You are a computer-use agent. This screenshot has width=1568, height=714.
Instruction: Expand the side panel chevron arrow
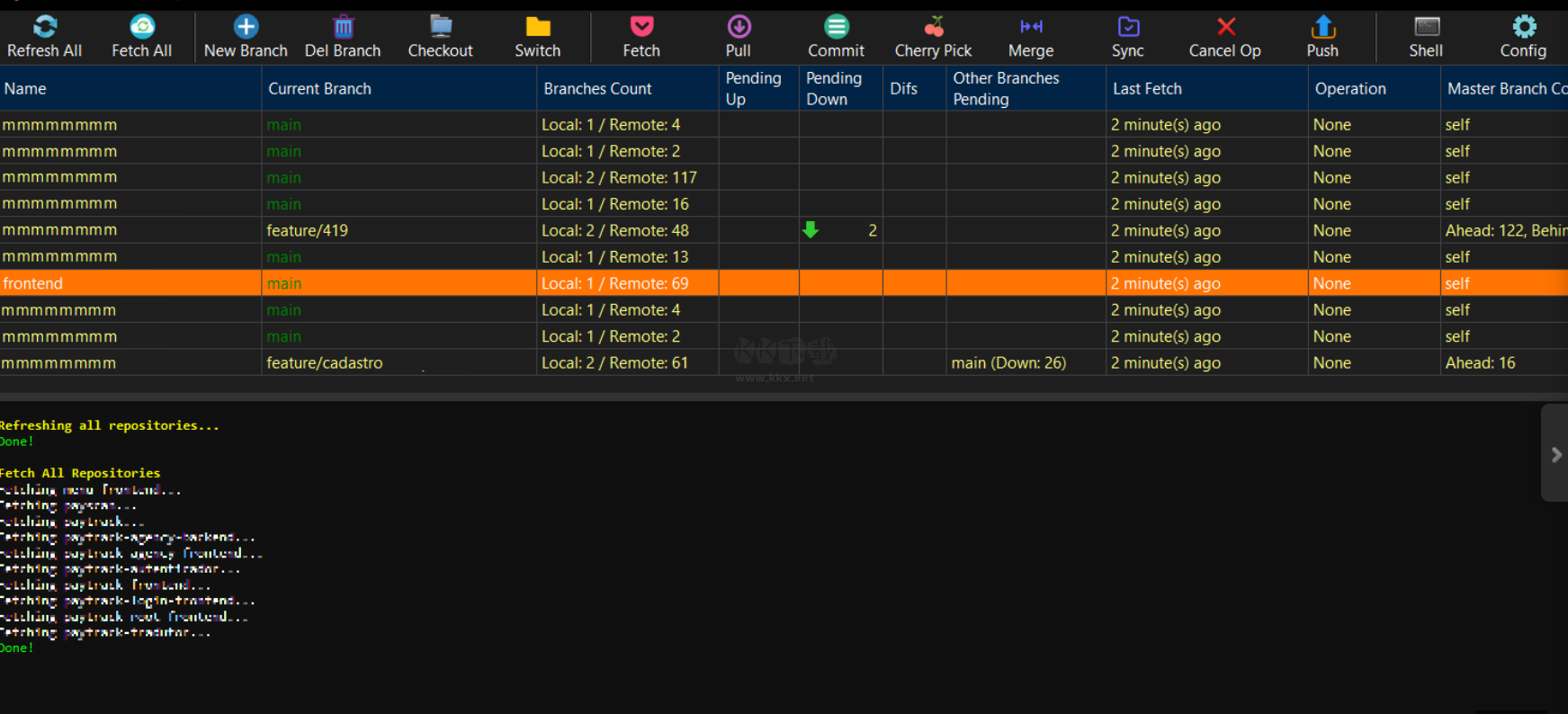click(1555, 455)
